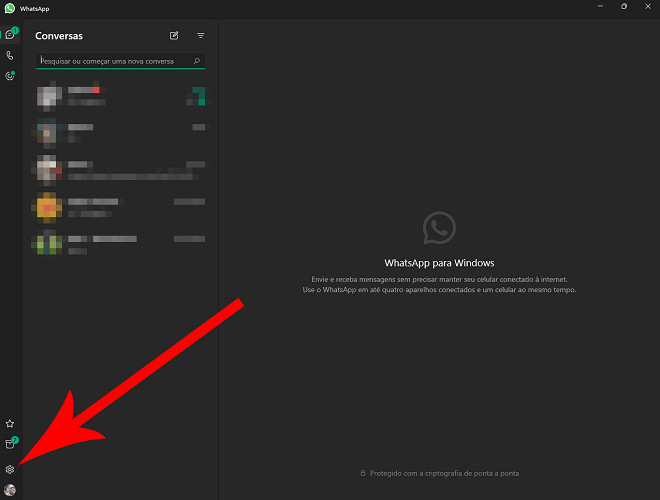660x500 pixels.
Task: Click the search magnifier icon
Action: (197, 61)
